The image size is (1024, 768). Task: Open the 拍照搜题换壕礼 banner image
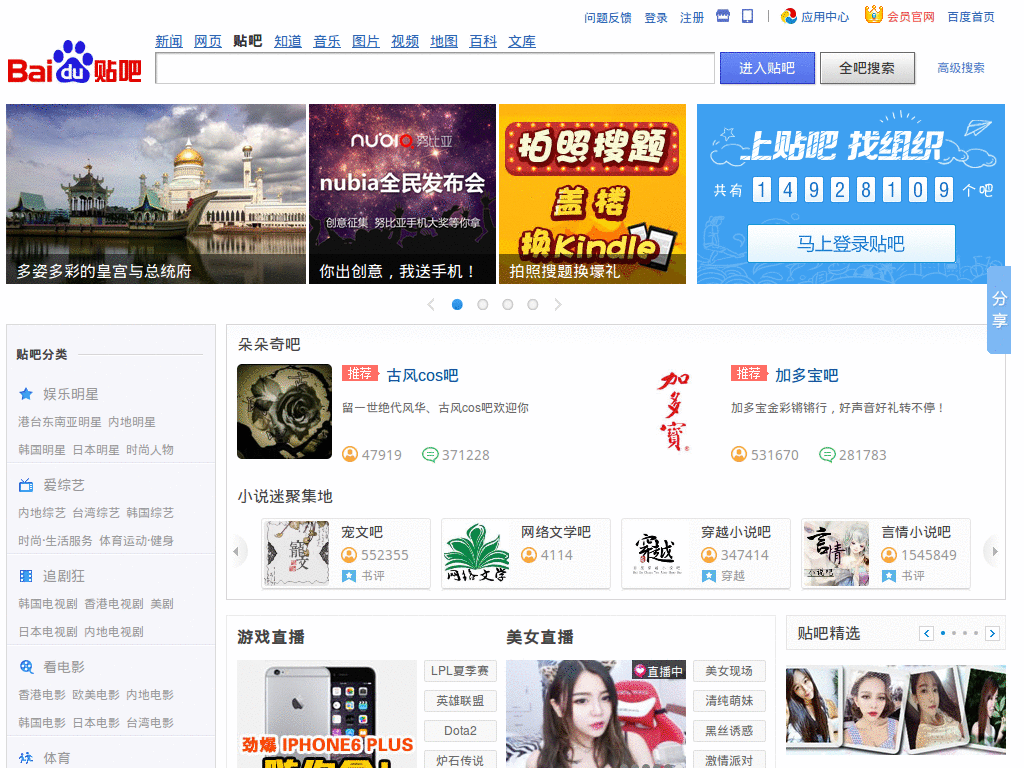point(592,194)
